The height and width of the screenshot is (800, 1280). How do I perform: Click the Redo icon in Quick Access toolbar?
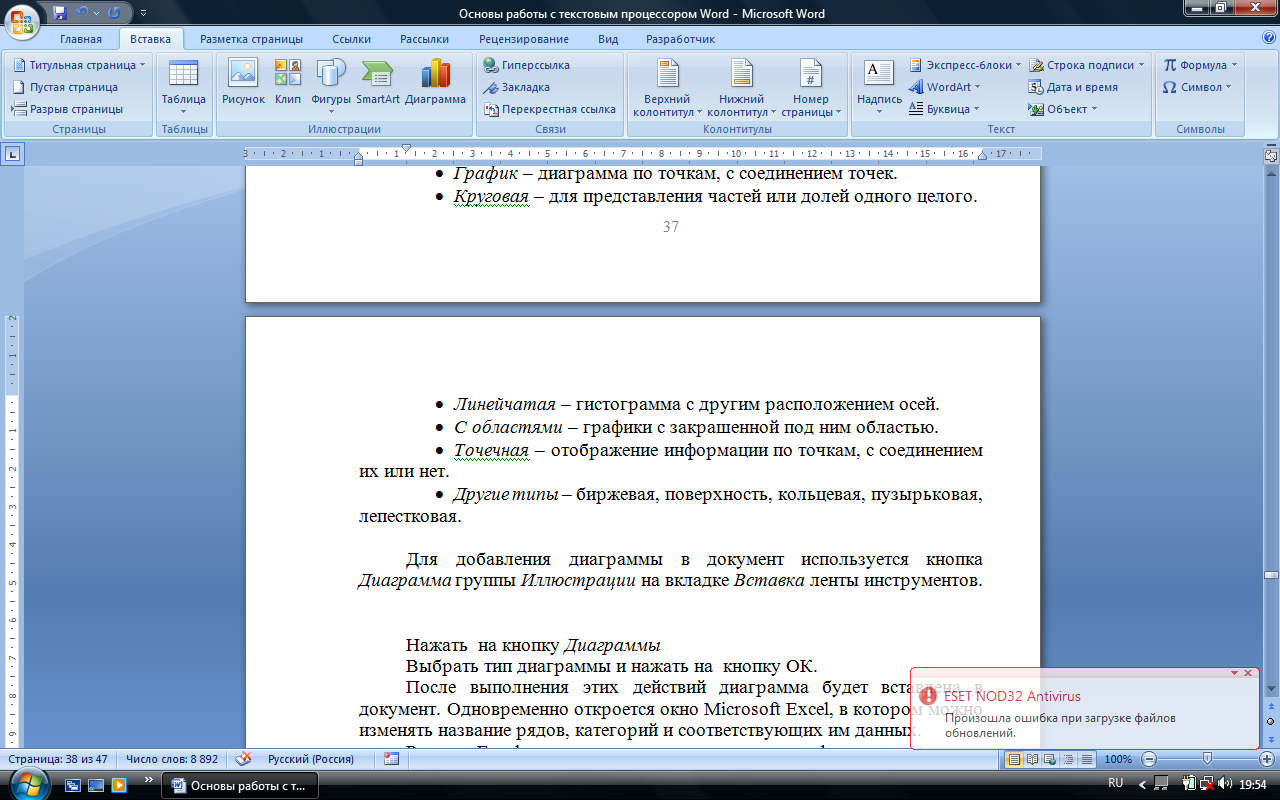pyautogui.click(x=113, y=13)
